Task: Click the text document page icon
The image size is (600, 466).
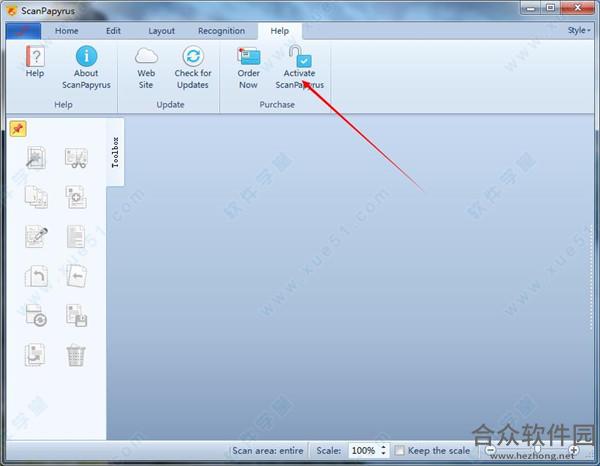Action: tap(76, 236)
